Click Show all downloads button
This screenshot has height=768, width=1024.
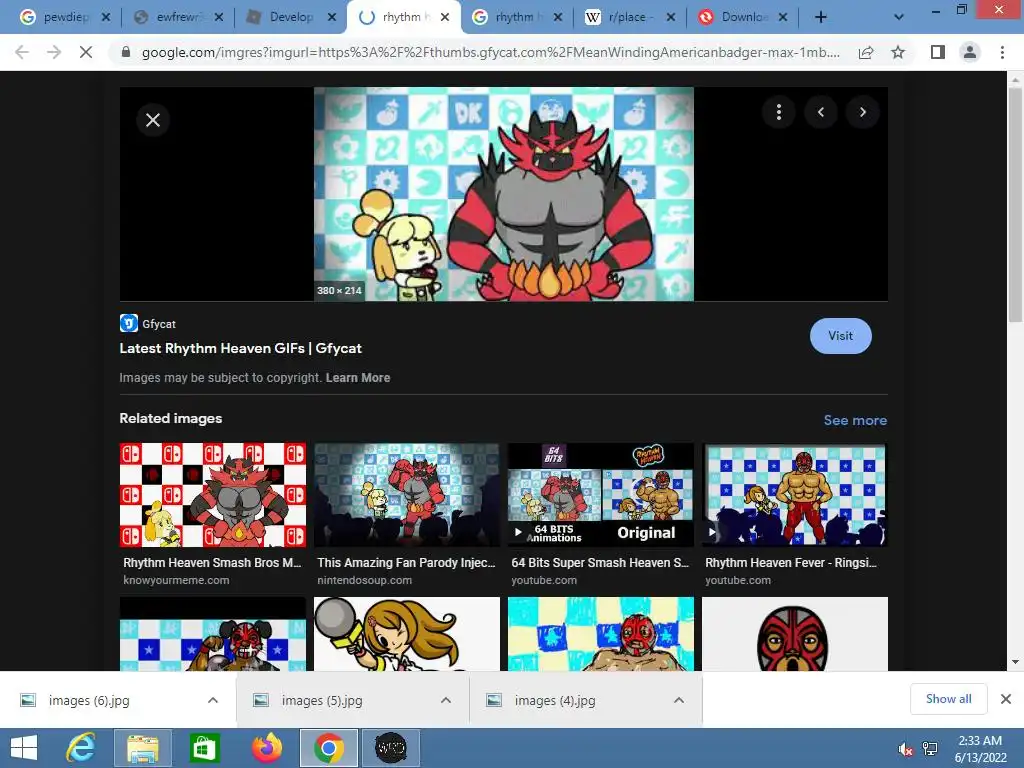(x=948, y=699)
